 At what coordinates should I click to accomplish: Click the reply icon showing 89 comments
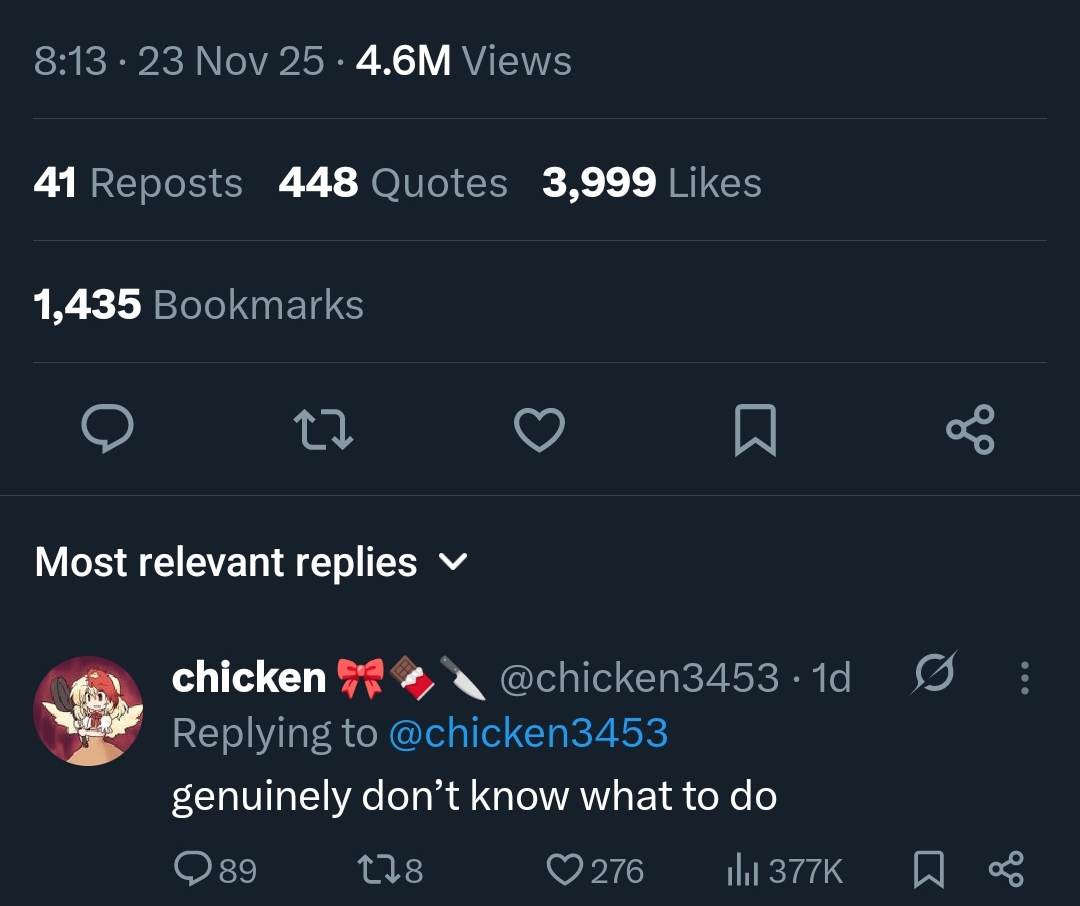click(192, 870)
